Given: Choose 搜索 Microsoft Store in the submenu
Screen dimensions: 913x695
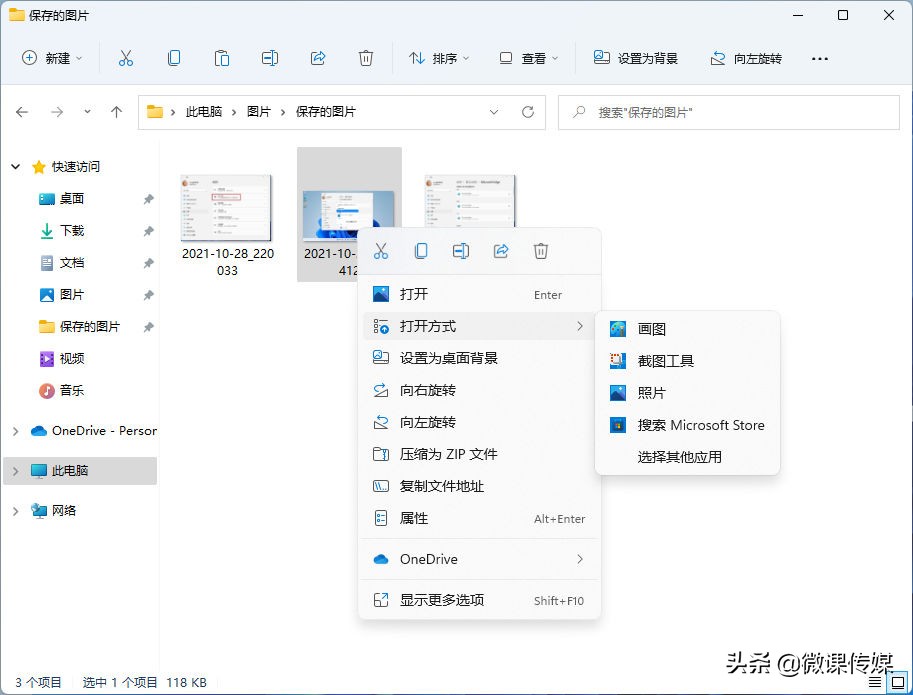Looking at the screenshot, I should click(x=687, y=425).
